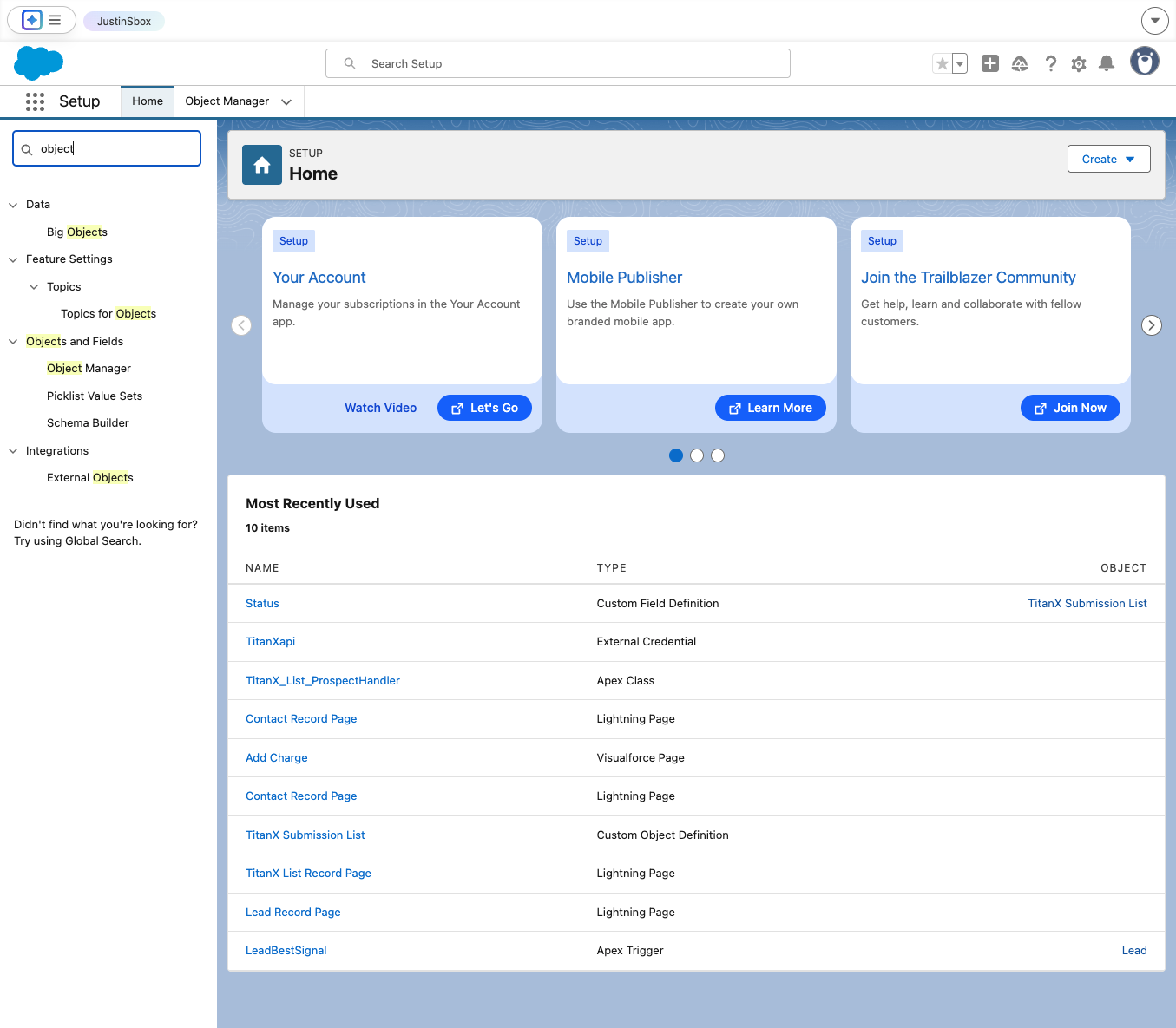Select the third carousel page dot
This screenshot has width=1176, height=1028.
718,455
